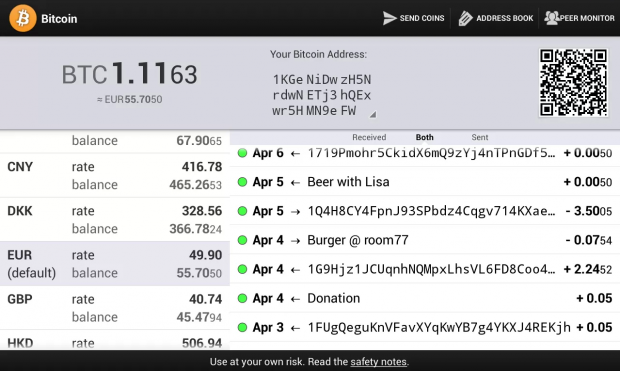The image size is (620, 371).
Task: Open the Apr 5 transaction 1Q4H8CY4Fpn...
Action: tap(425, 211)
